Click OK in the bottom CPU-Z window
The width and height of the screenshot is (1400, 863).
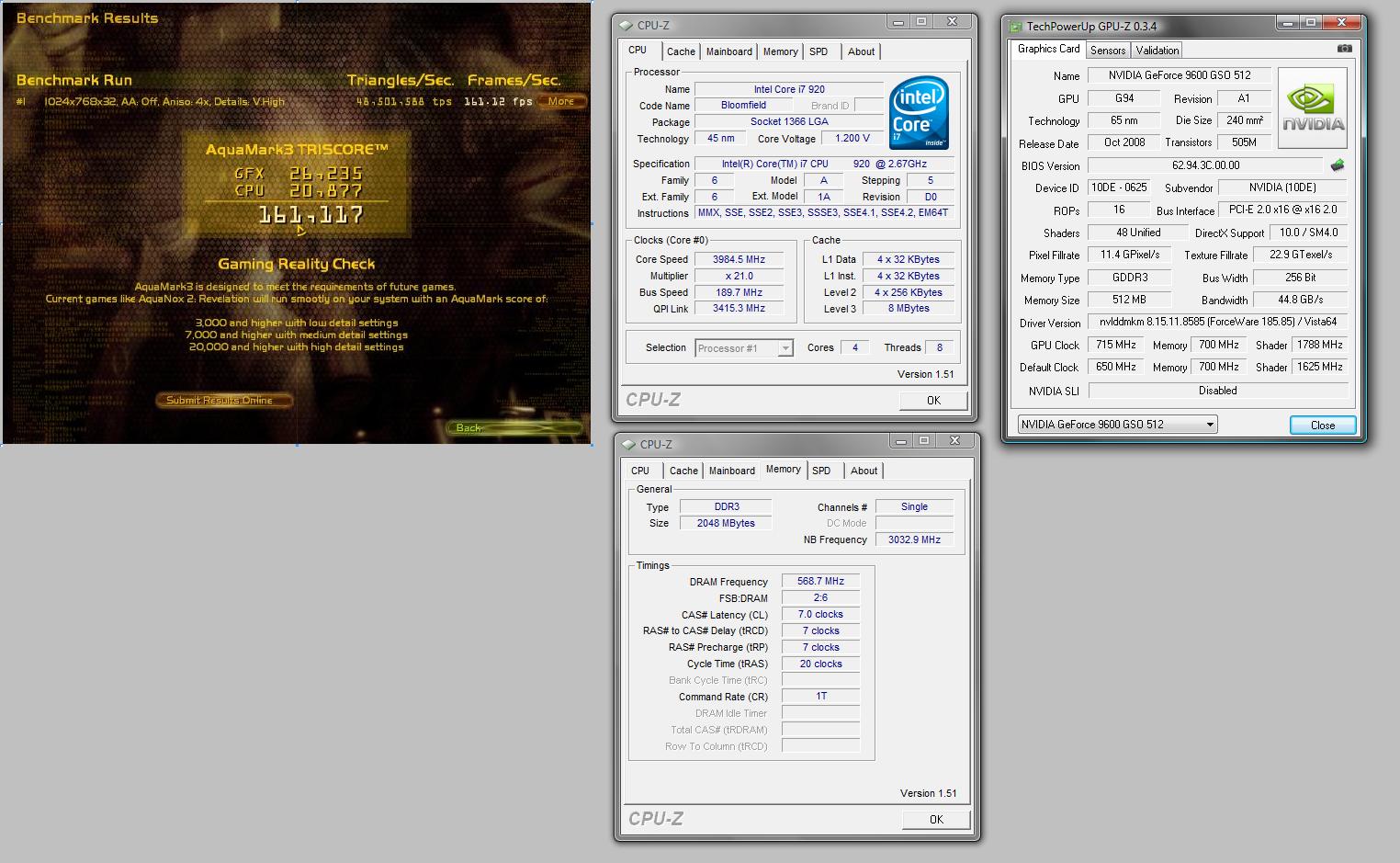[x=936, y=819]
